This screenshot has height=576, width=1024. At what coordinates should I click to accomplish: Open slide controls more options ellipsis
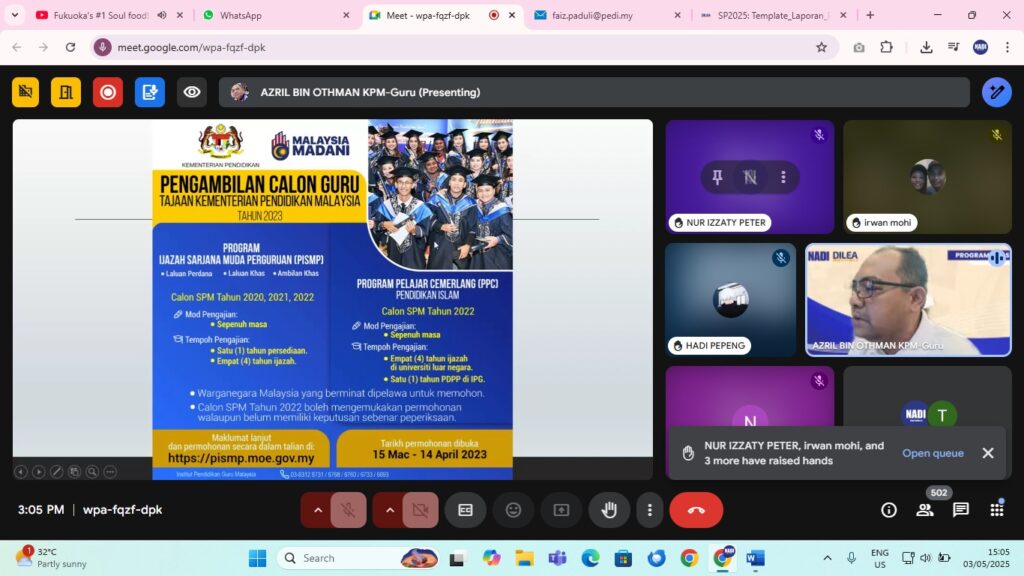pyautogui.click(x=110, y=472)
